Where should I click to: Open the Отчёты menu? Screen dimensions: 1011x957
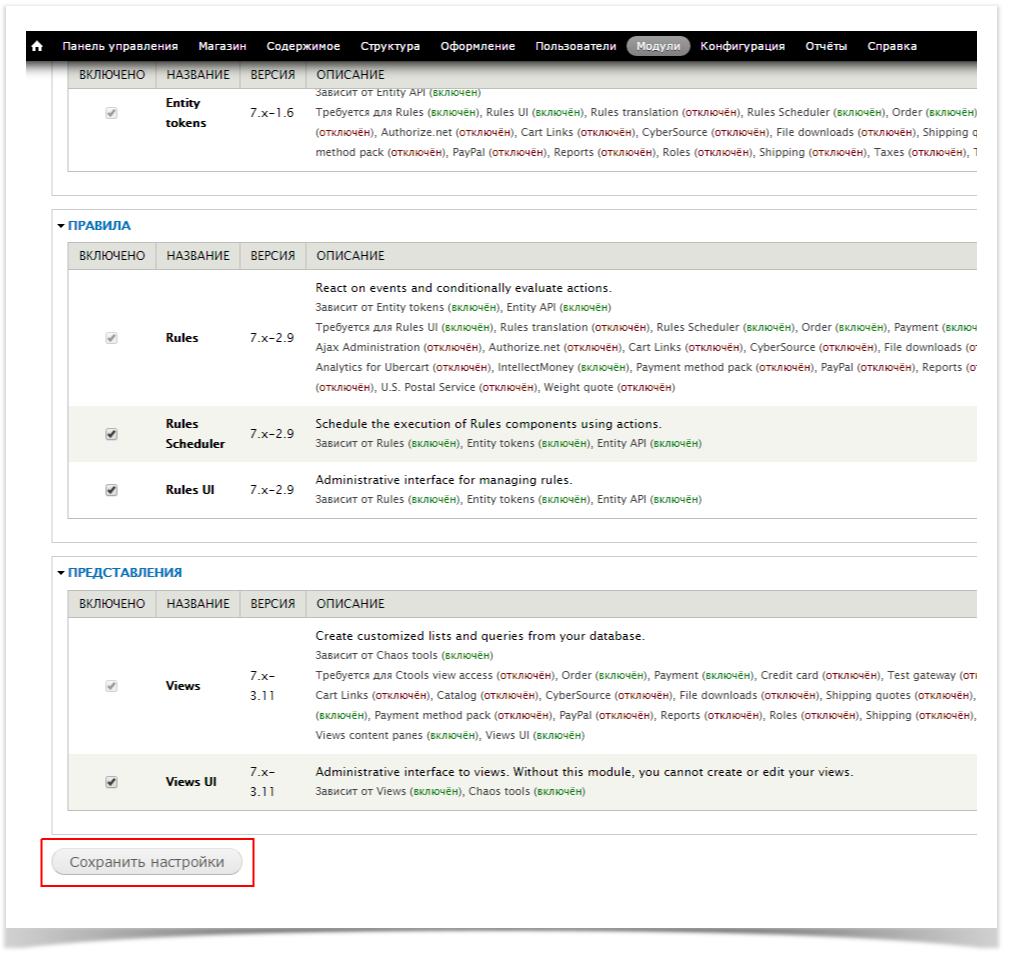pyautogui.click(x=826, y=46)
